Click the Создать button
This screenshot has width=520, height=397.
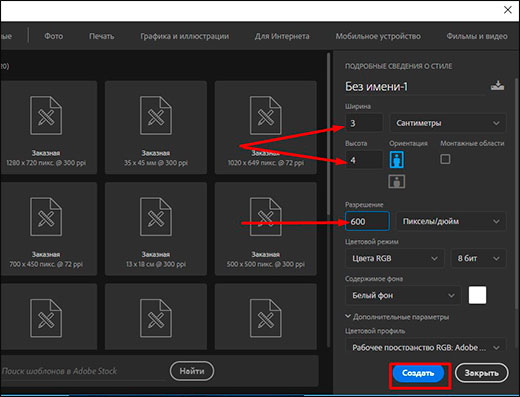pos(418,373)
